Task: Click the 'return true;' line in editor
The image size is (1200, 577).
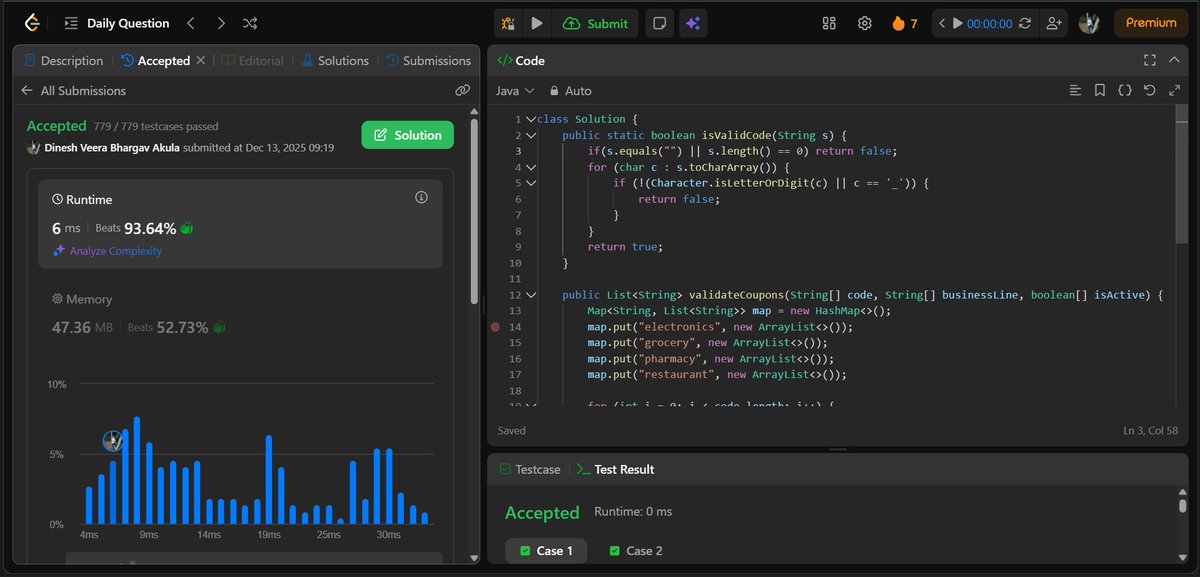Action: click(x=625, y=247)
